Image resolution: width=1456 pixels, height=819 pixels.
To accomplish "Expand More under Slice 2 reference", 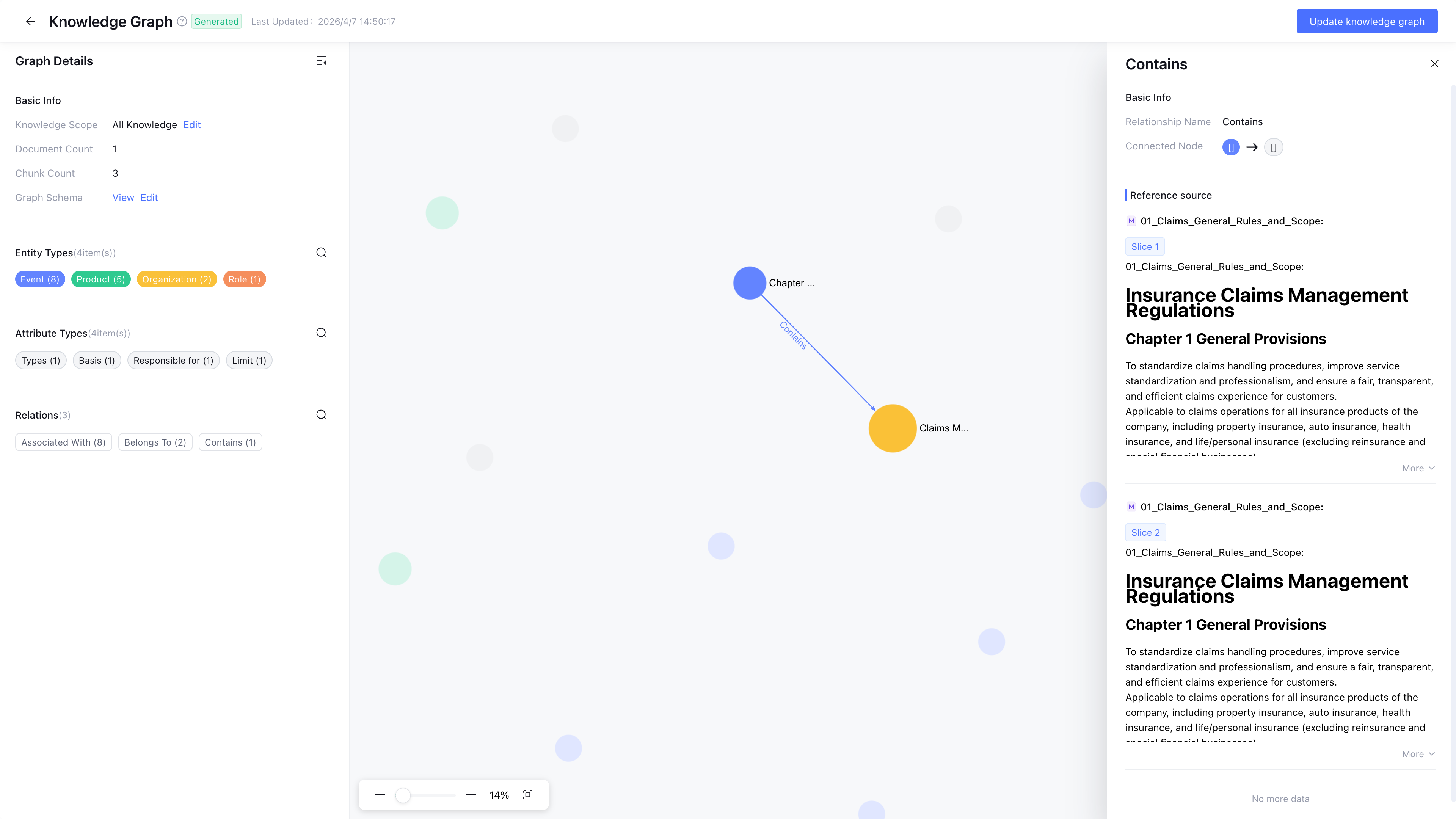I will pyautogui.click(x=1418, y=754).
